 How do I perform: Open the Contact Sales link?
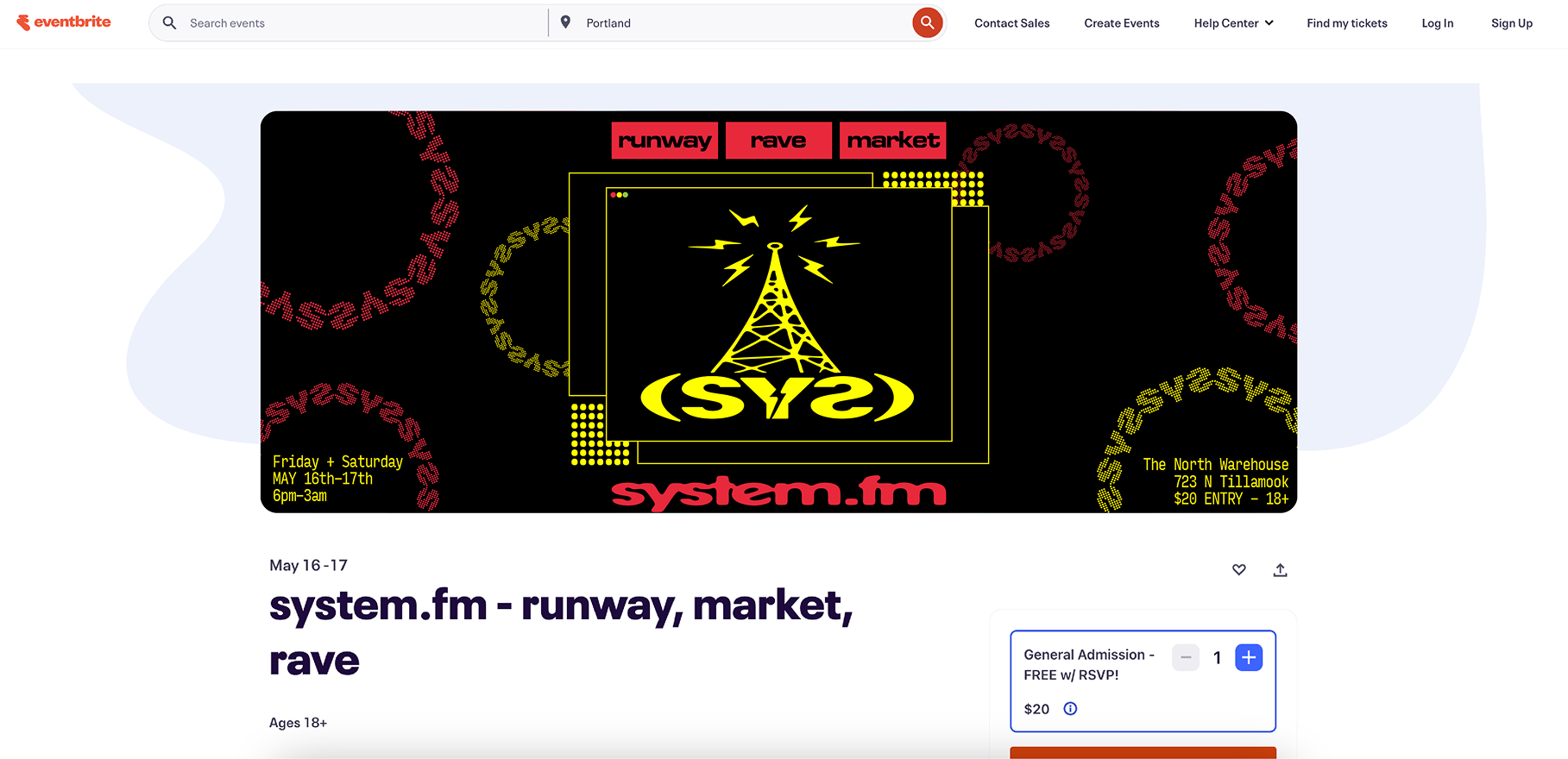[x=1012, y=23]
